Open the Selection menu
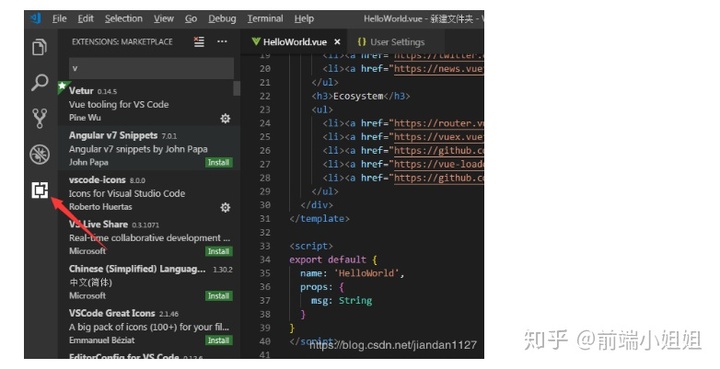The image size is (720, 369). pyautogui.click(x=124, y=19)
